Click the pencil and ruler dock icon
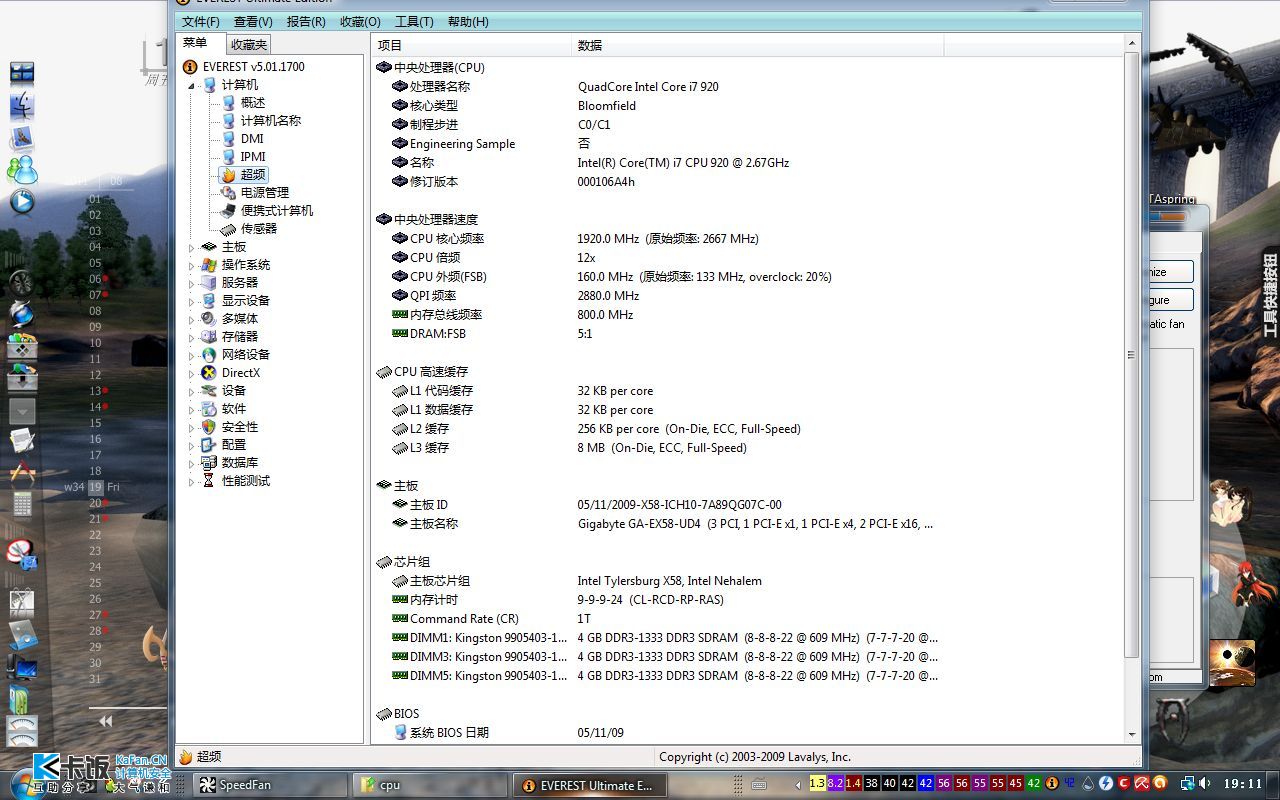Image resolution: width=1280 pixels, height=800 pixels. point(22,472)
